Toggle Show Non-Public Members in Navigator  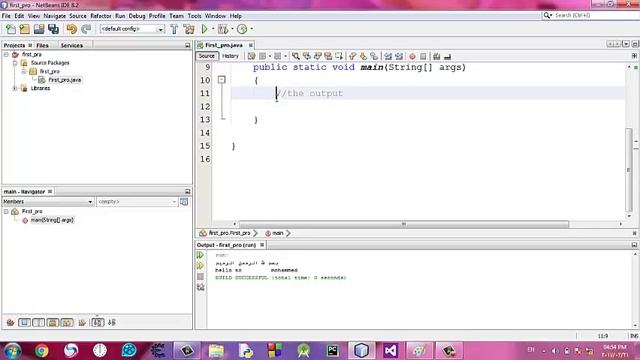click(x=53, y=322)
